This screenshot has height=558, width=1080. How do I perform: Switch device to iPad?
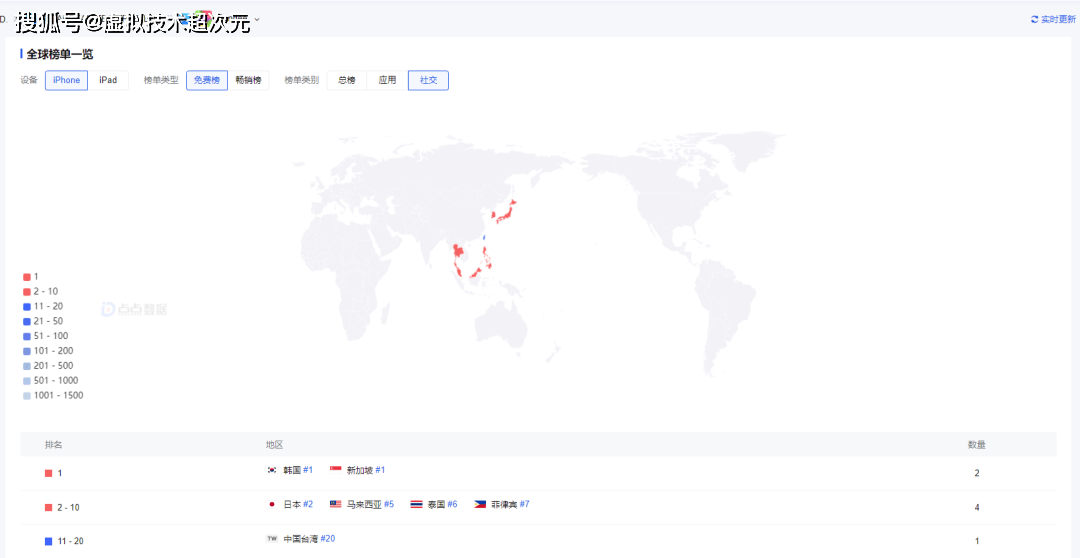click(x=108, y=80)
